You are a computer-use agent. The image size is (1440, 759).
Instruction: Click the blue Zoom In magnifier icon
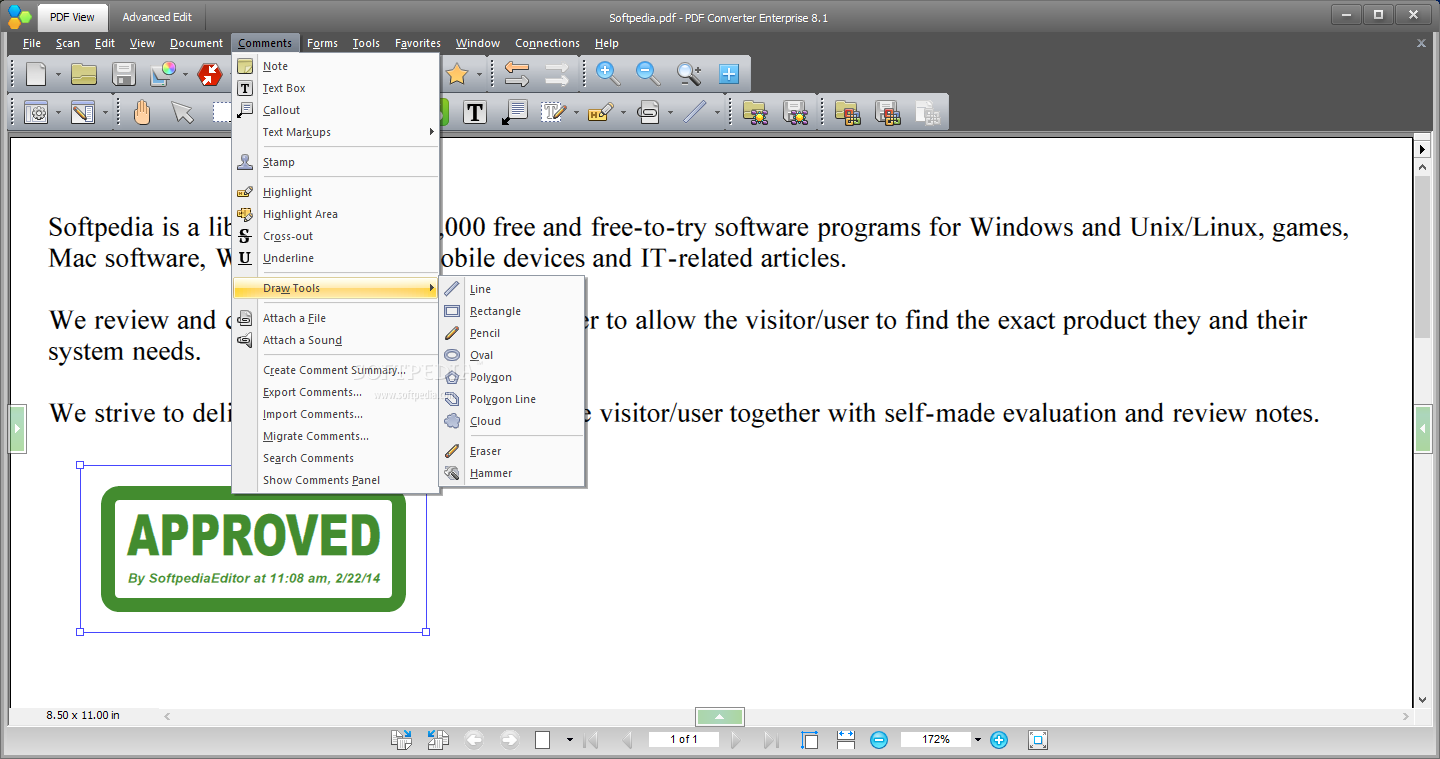[x=608, y=73]
